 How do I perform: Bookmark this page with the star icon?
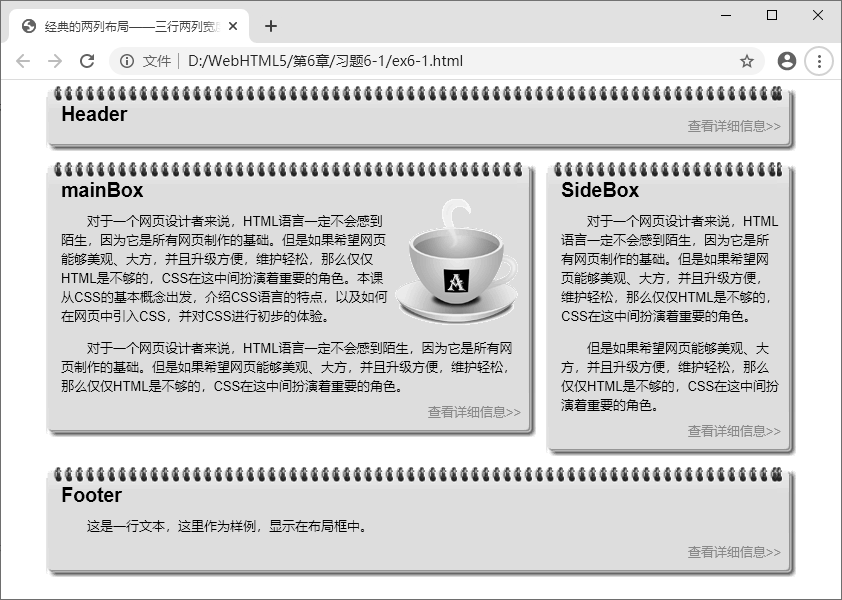click(747, 60)
